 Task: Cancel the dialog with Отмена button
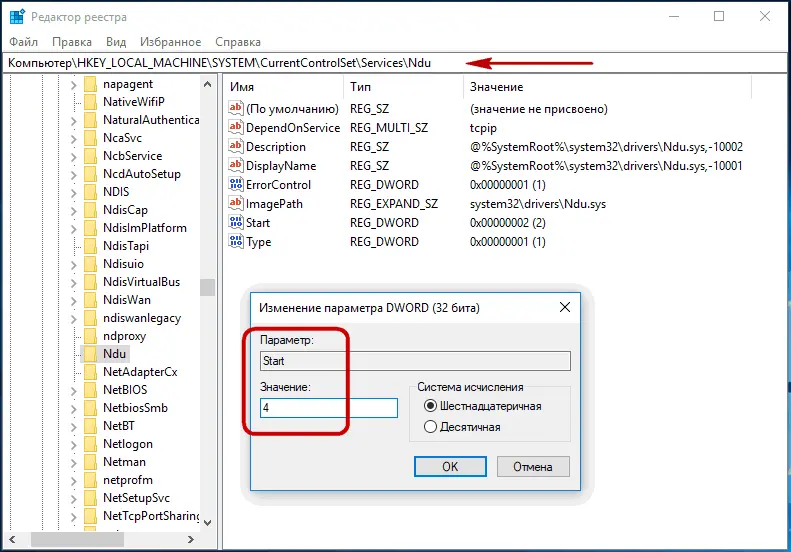click(x=533, y=466)
